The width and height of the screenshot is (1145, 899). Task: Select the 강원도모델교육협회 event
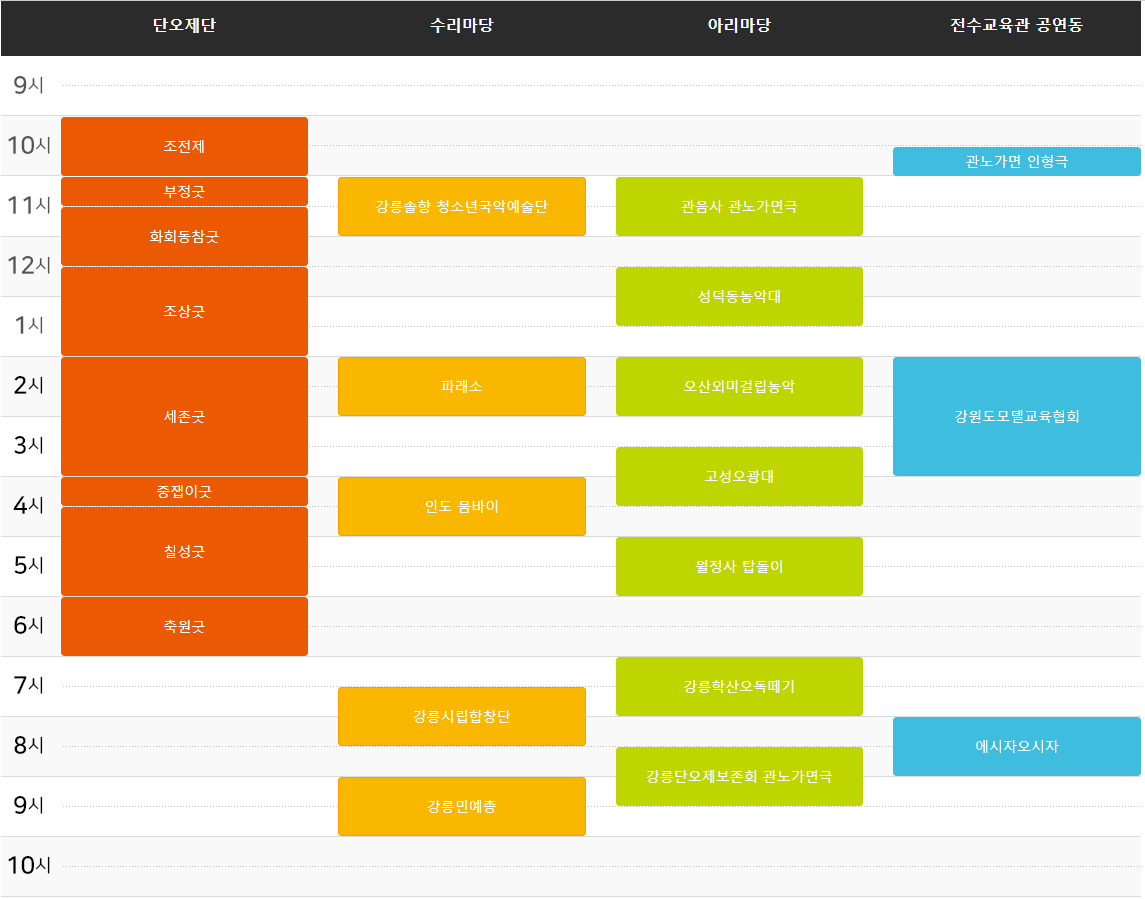coord(1016,416)
